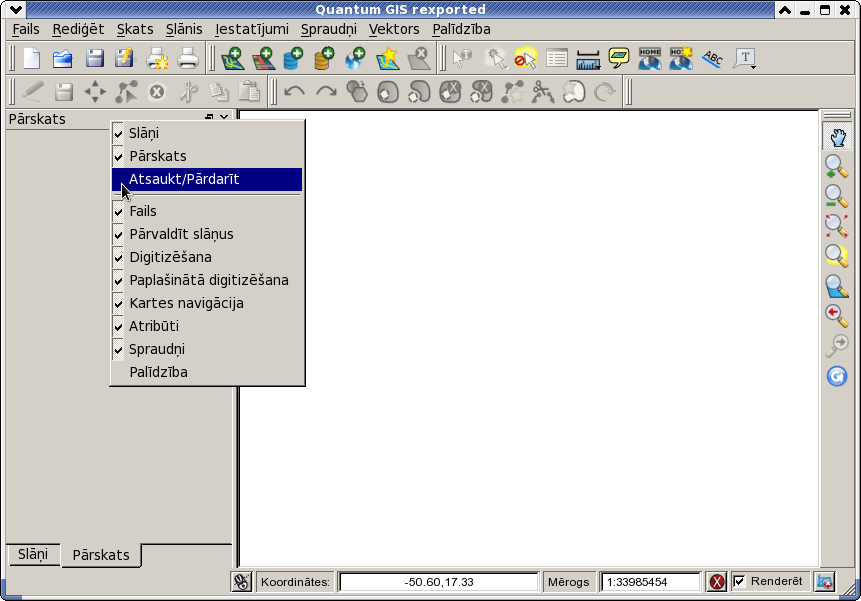Click the ABC labeling icon
This screenshot has height=601, width=861.
(x=713, y=58)
